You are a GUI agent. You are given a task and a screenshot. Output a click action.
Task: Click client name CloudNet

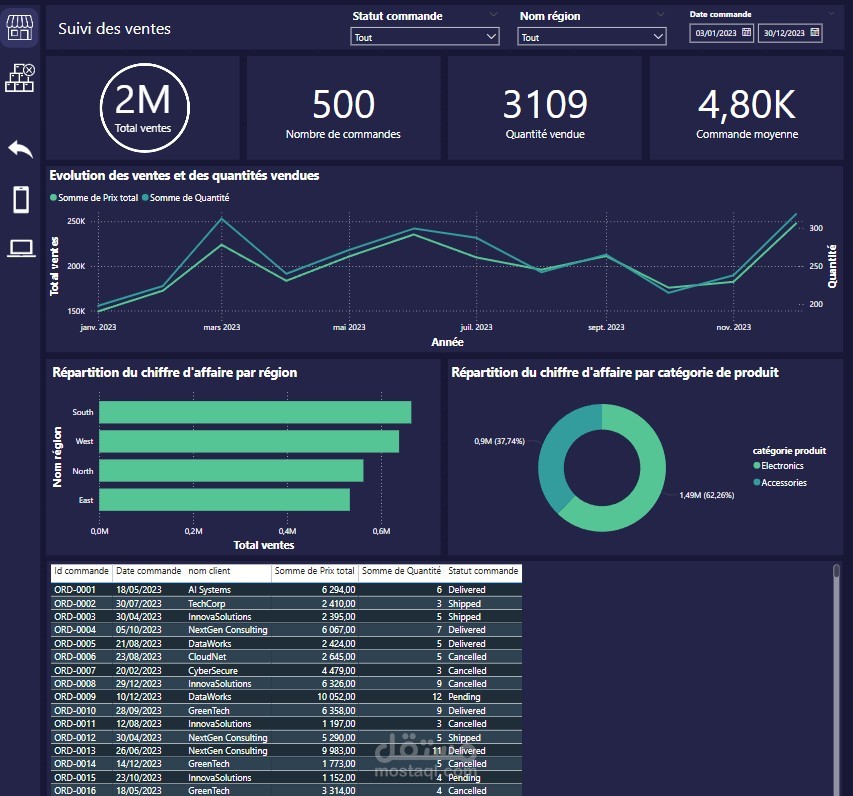coord(207,657)
